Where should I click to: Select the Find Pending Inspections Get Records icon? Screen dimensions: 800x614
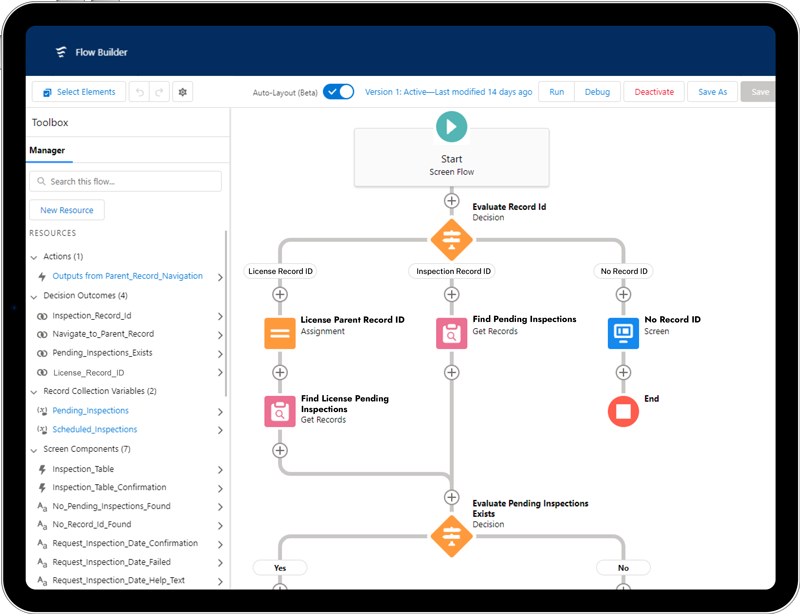click(452, 333)
